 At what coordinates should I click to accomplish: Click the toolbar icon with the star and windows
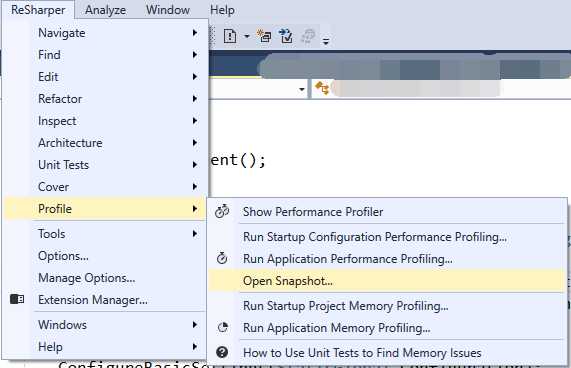pyautogui.click(x=264, y=36)
